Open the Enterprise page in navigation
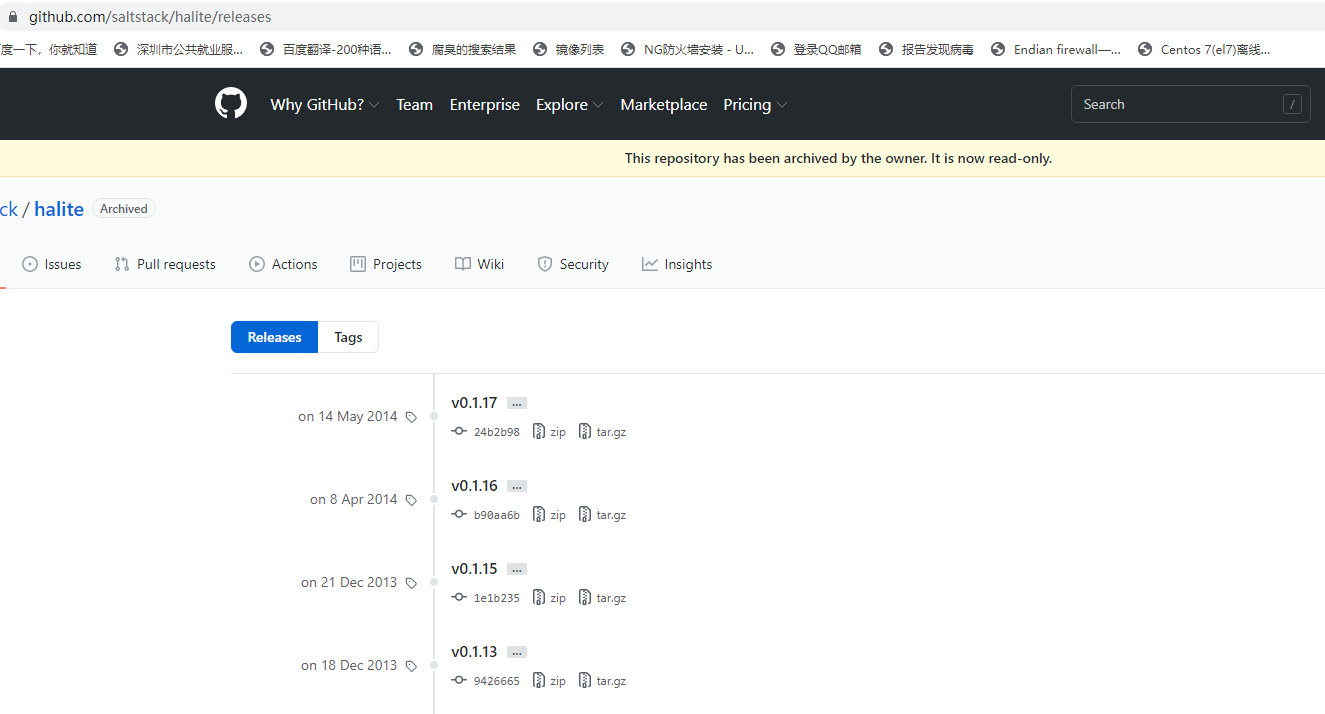Screen dimensions: 1325x714 tap(485, 104)
